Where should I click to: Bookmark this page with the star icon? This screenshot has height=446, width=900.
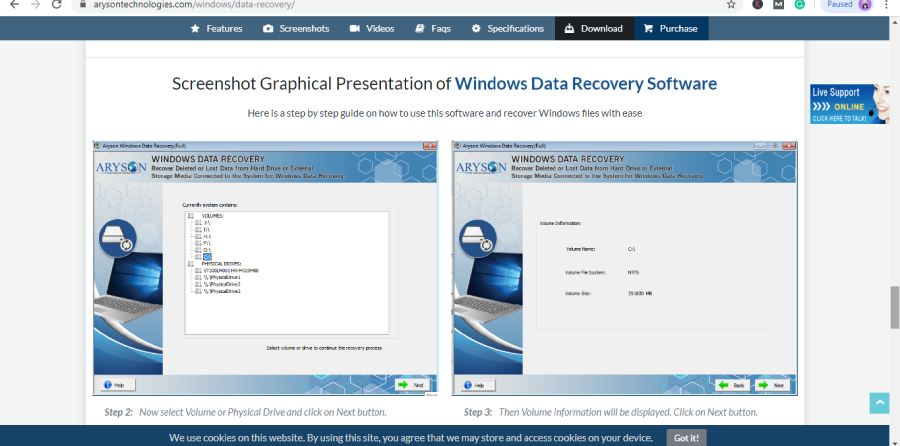(731, 5)
